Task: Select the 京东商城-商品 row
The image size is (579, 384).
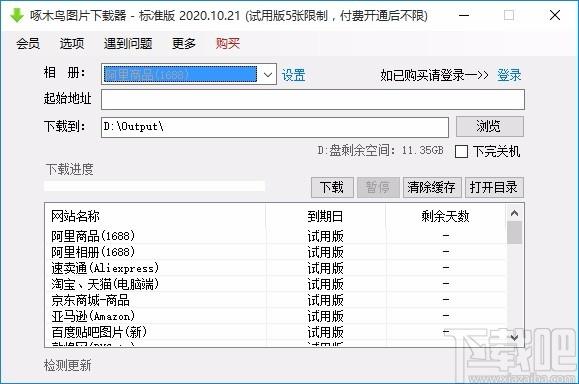Action: point(275,300)
